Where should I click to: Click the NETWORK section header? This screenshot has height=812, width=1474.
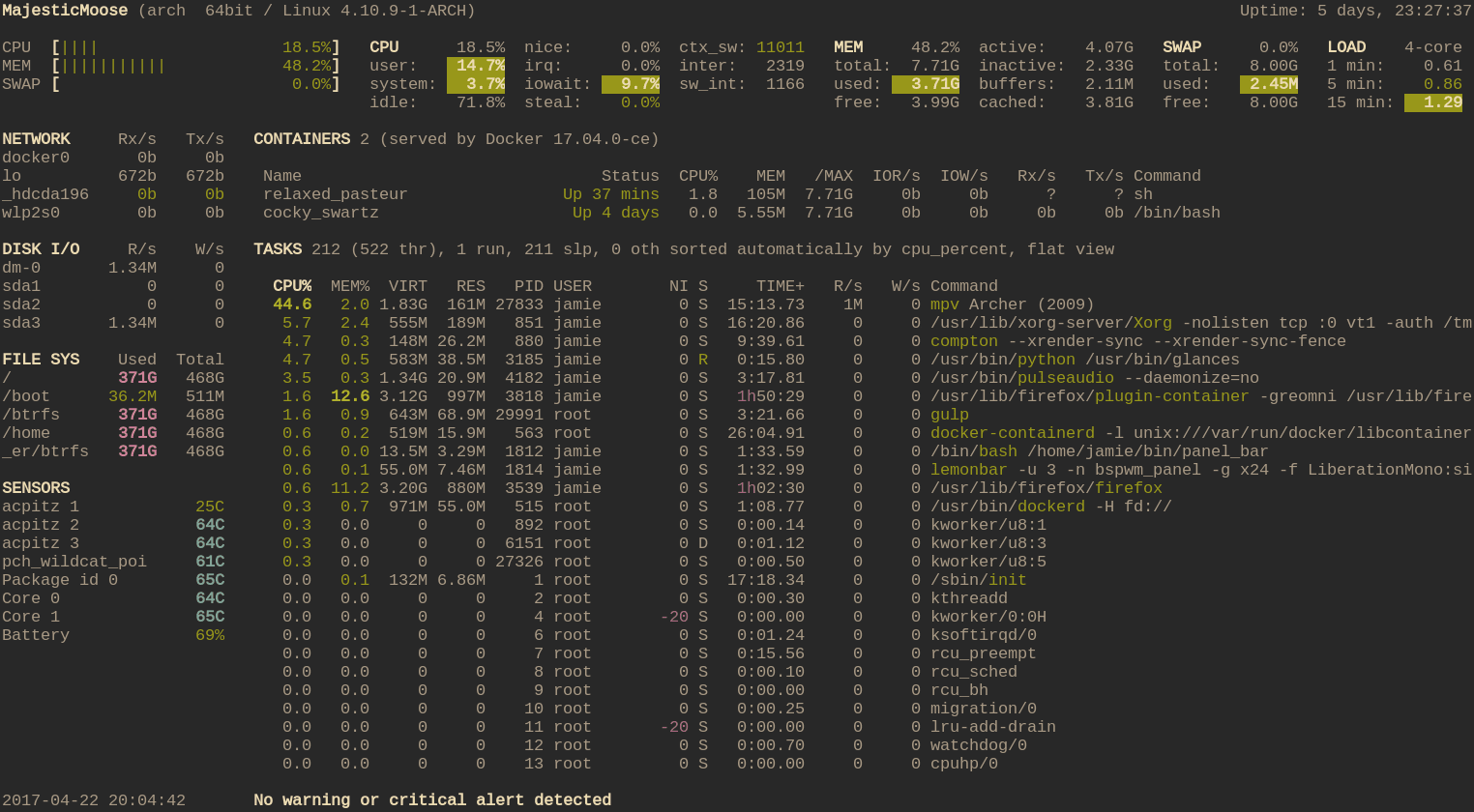(x=36, y=139)
